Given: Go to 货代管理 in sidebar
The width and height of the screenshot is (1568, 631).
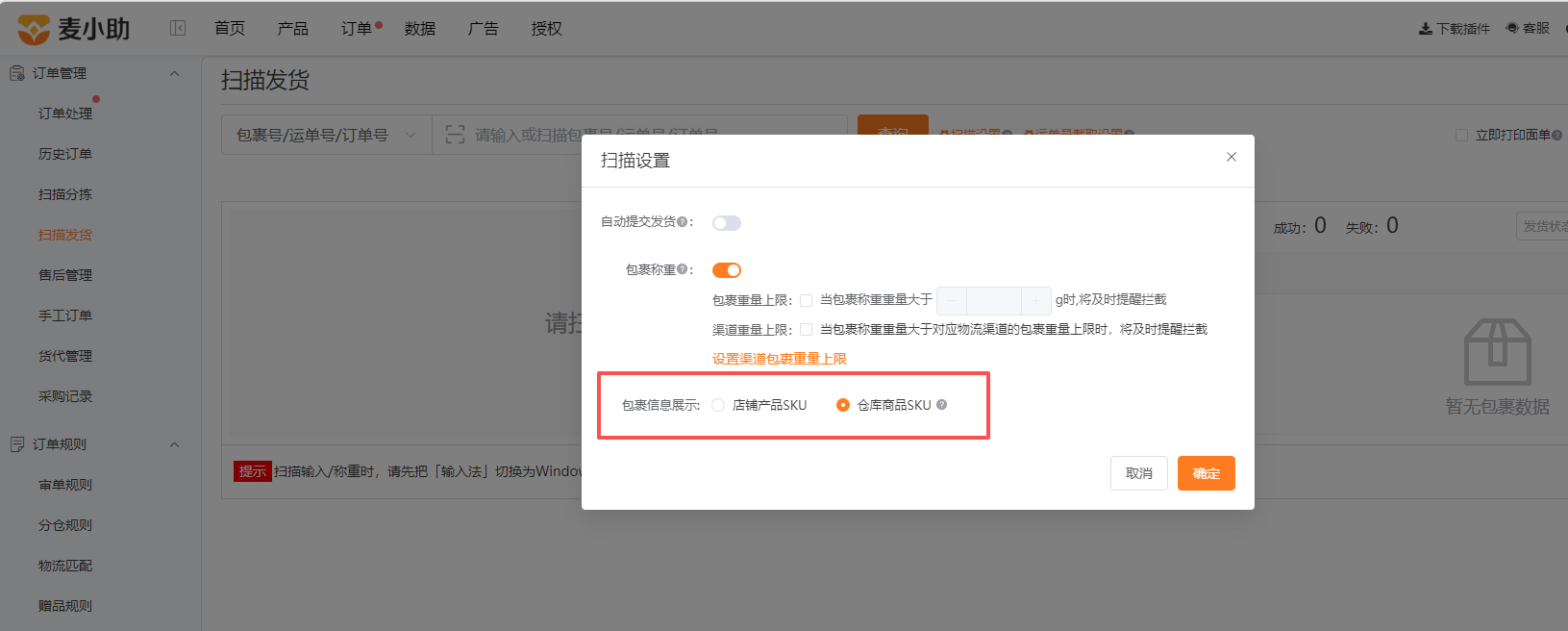Looking at the screenshot, I should tap(65, 356).
